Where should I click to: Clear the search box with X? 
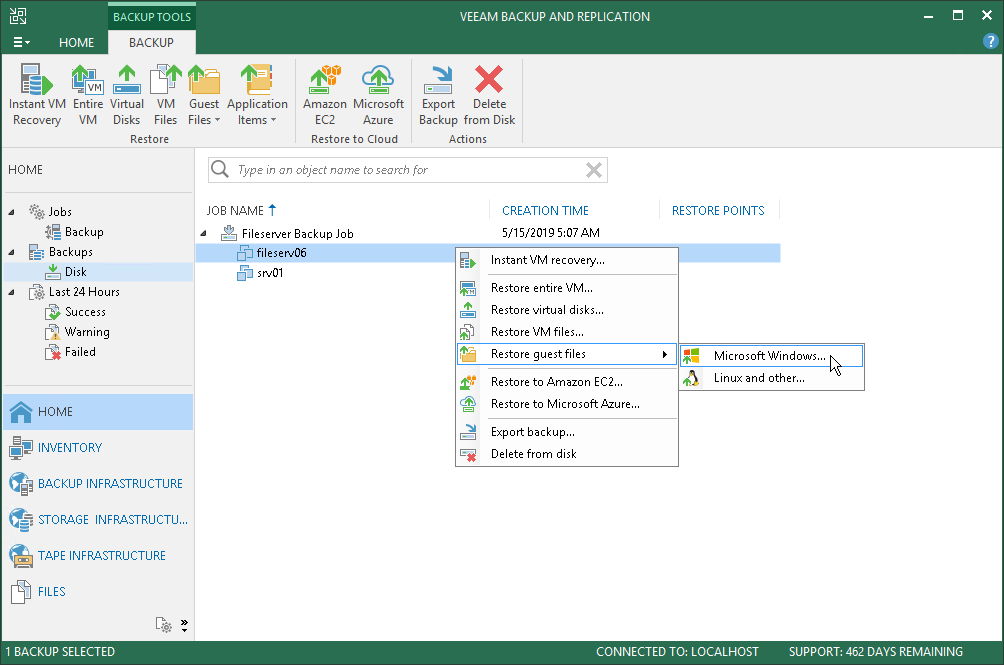pyautogui.click(x=594, y=170)
